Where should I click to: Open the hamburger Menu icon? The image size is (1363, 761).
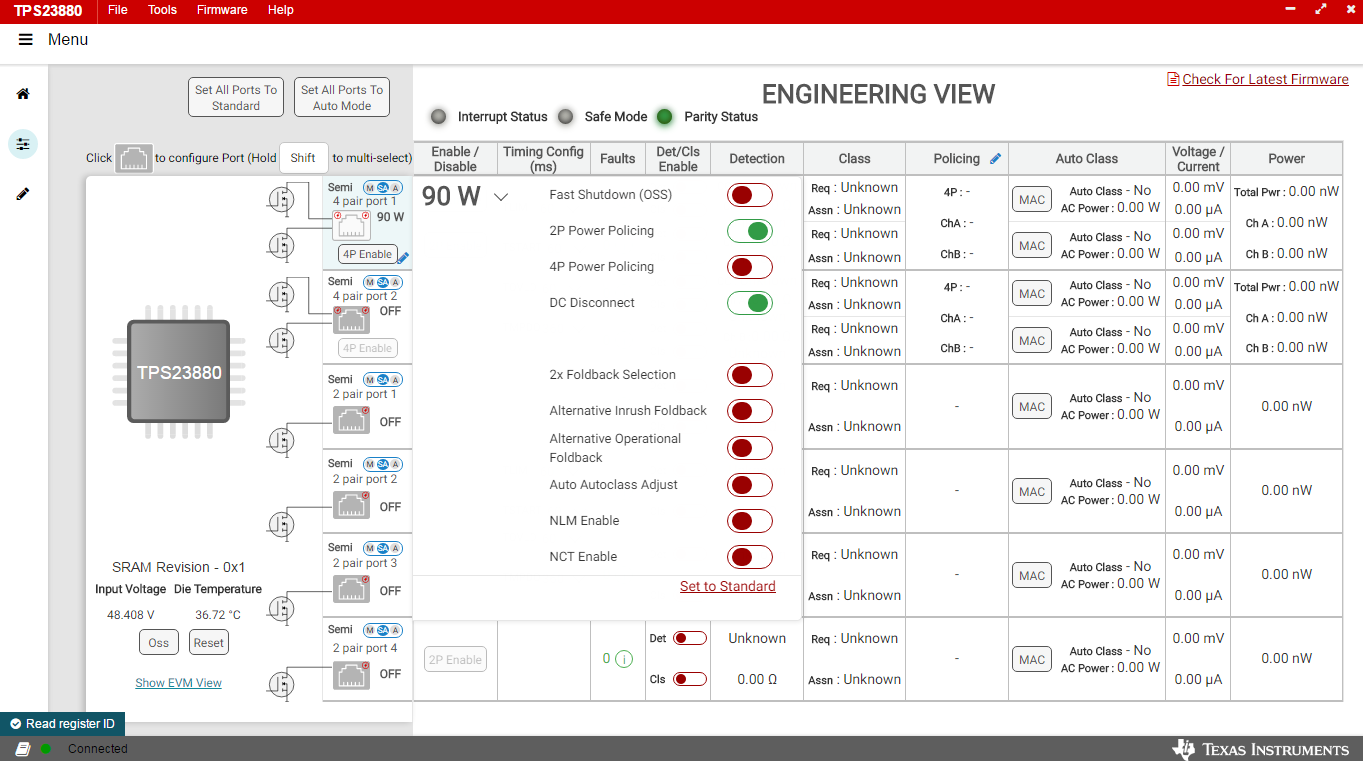point(25,40)
